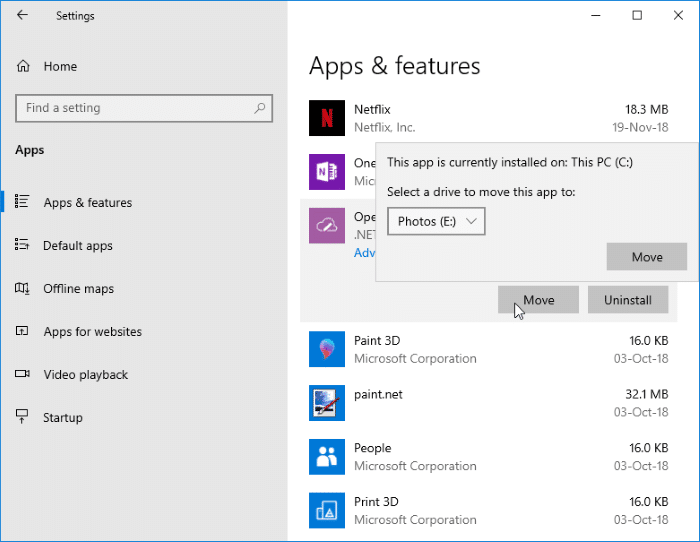This screenshot has height=542, width=700.
Task: Click the Netflix app icon
Action: (x=327, y=118)
